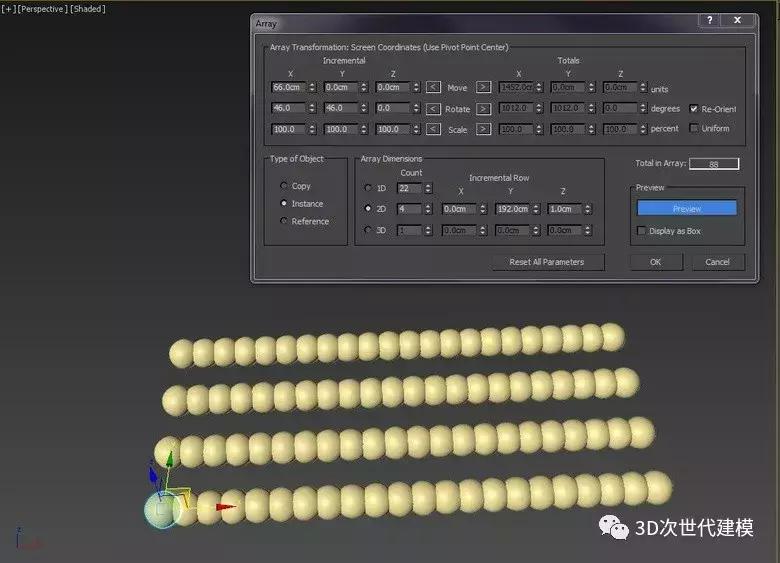Select the 3D array dimension

coord(368,230)
